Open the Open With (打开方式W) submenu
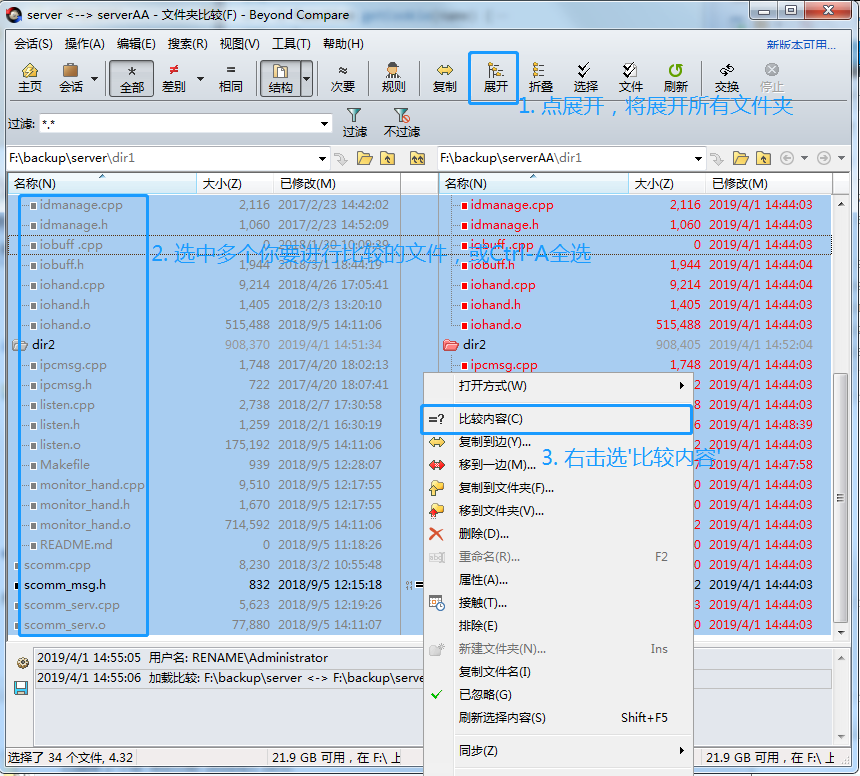Image resolution: width=860 pixels, height=776 pixels. point(558,386)
